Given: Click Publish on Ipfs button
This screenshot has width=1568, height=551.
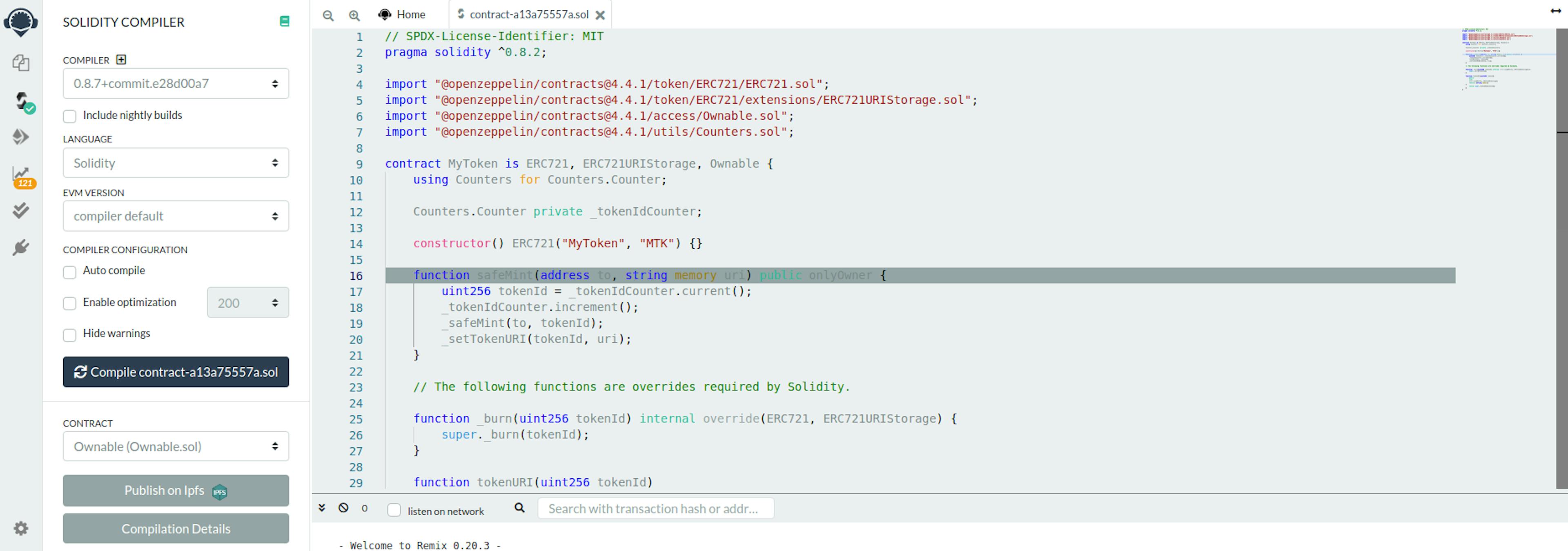Looking at the screenshot, I should coord(176,491).
